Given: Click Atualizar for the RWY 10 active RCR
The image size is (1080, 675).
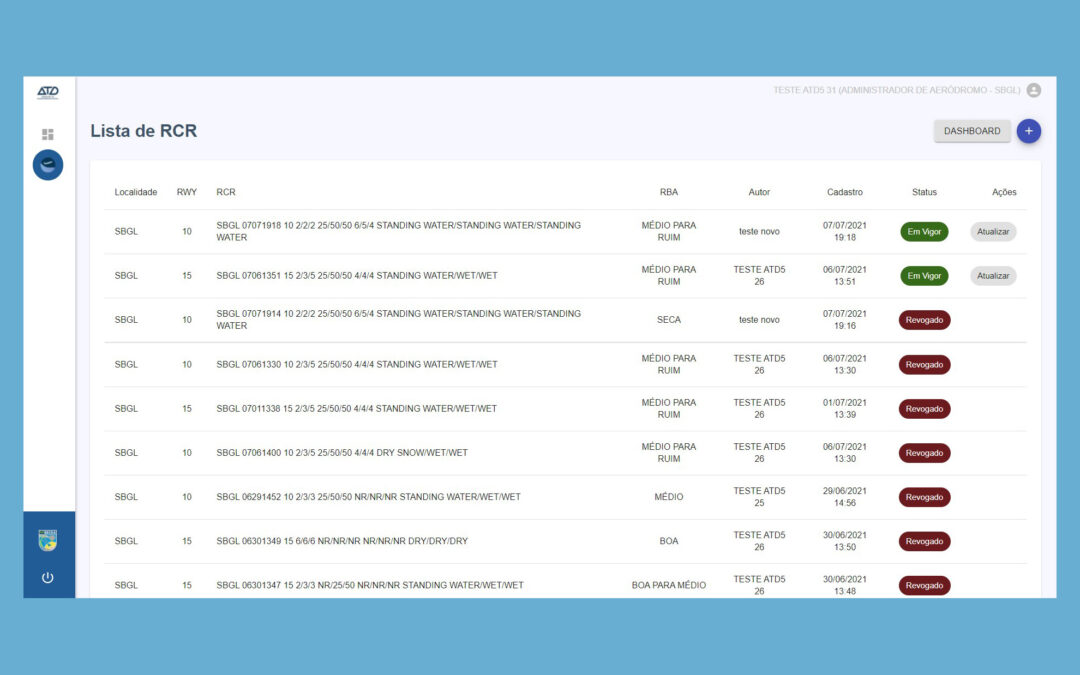Looking at the screenshot, I should (x=993, y=232).
